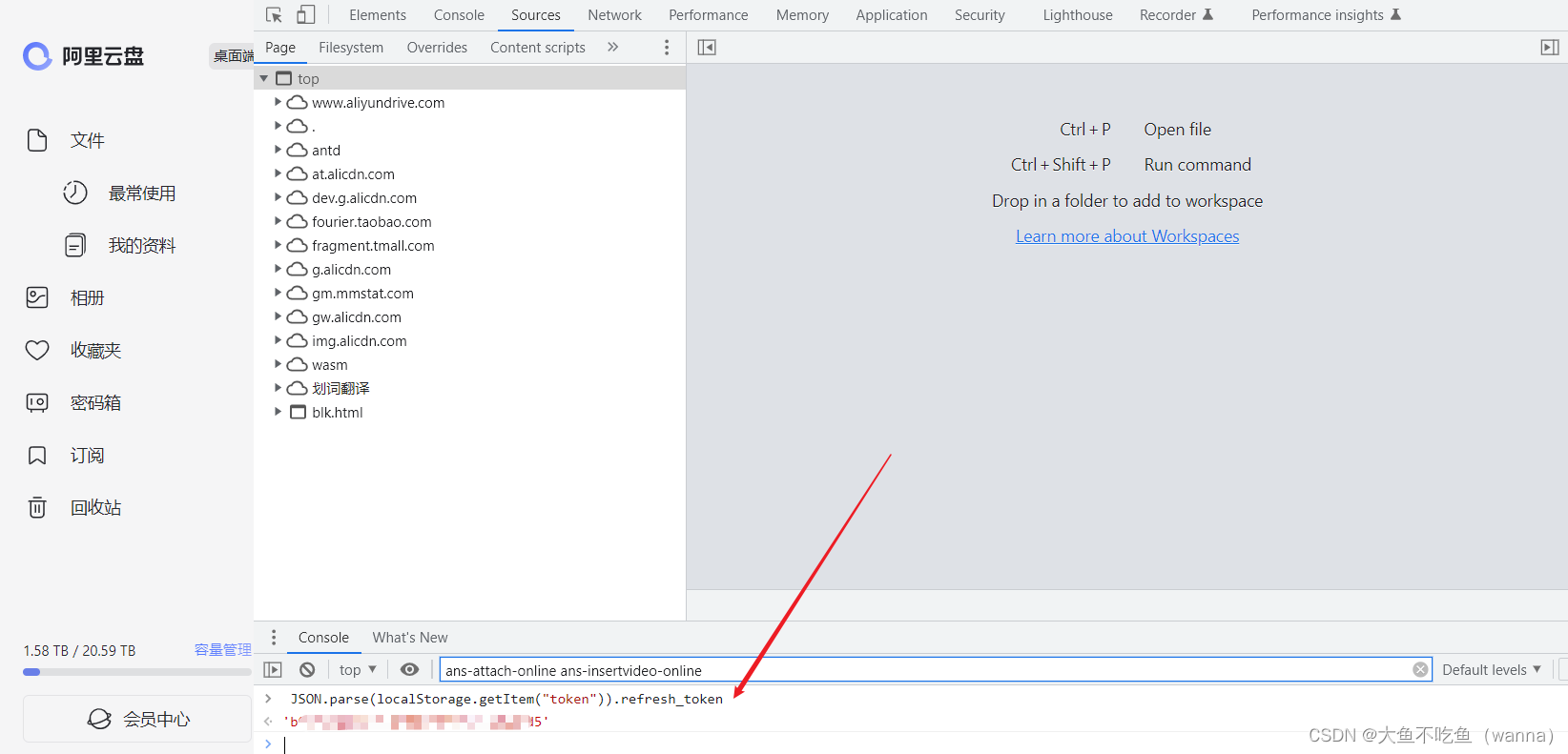This screenshot has width=1568, height=754.
Task: Expand the www.aliyundrive.com node
Action: [278, 102]
